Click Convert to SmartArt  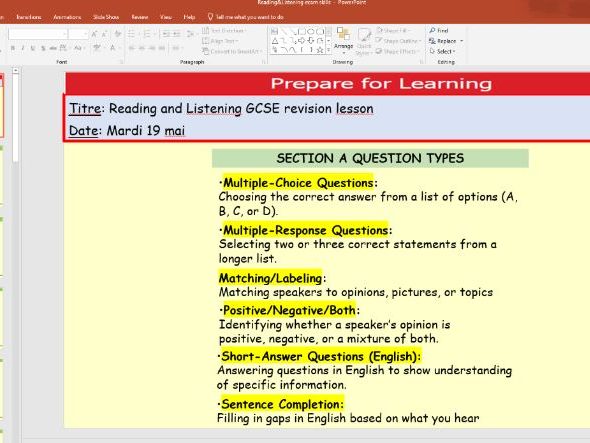[x=231, y=51]
